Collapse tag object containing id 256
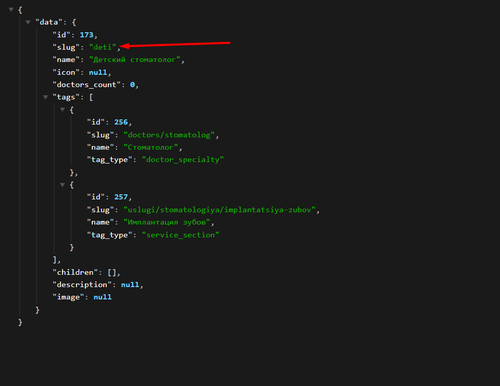This screenshot has width=500, height=386. pos(62,109)
